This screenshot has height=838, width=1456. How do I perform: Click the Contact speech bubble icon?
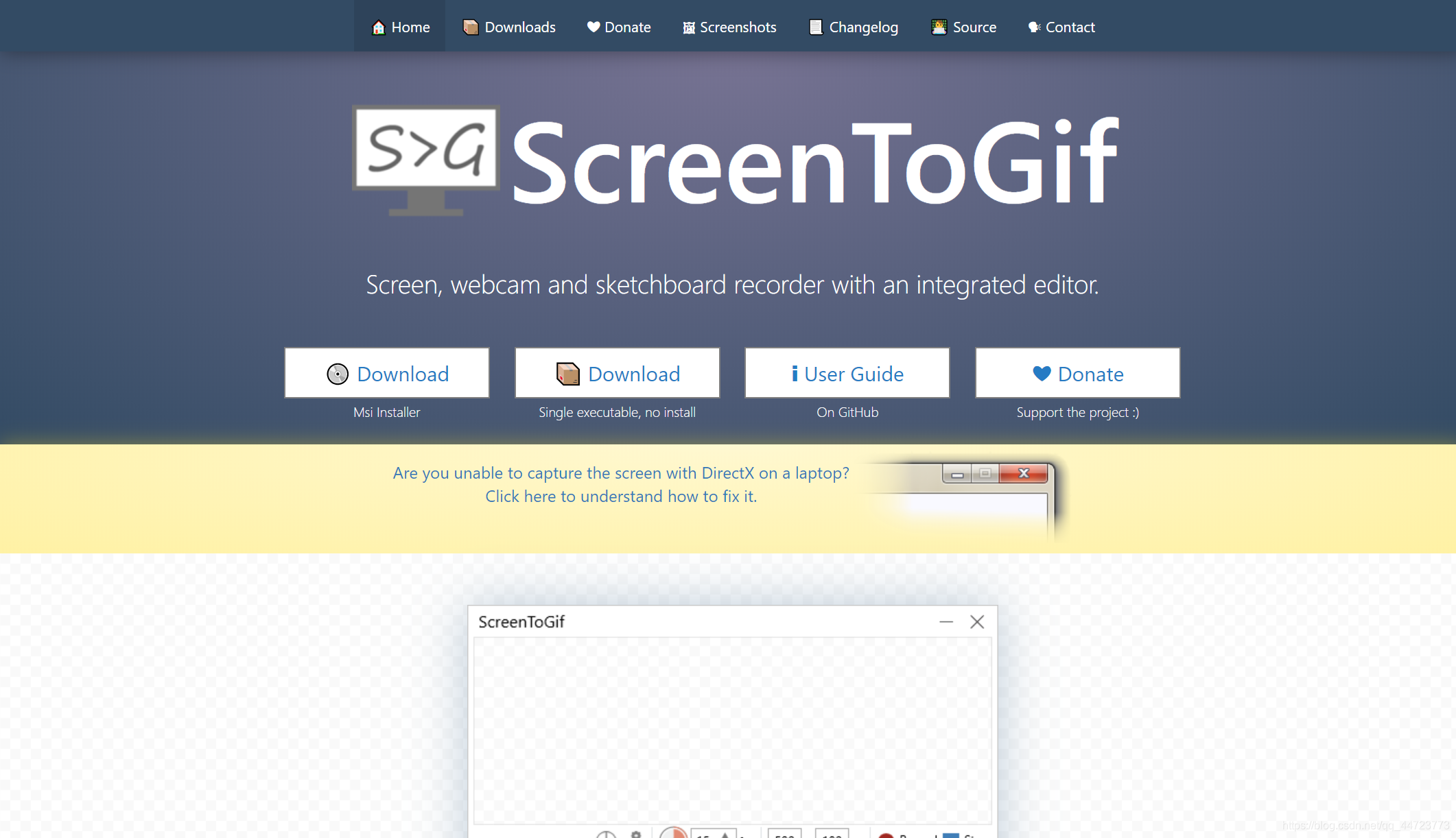[1032, 27]
